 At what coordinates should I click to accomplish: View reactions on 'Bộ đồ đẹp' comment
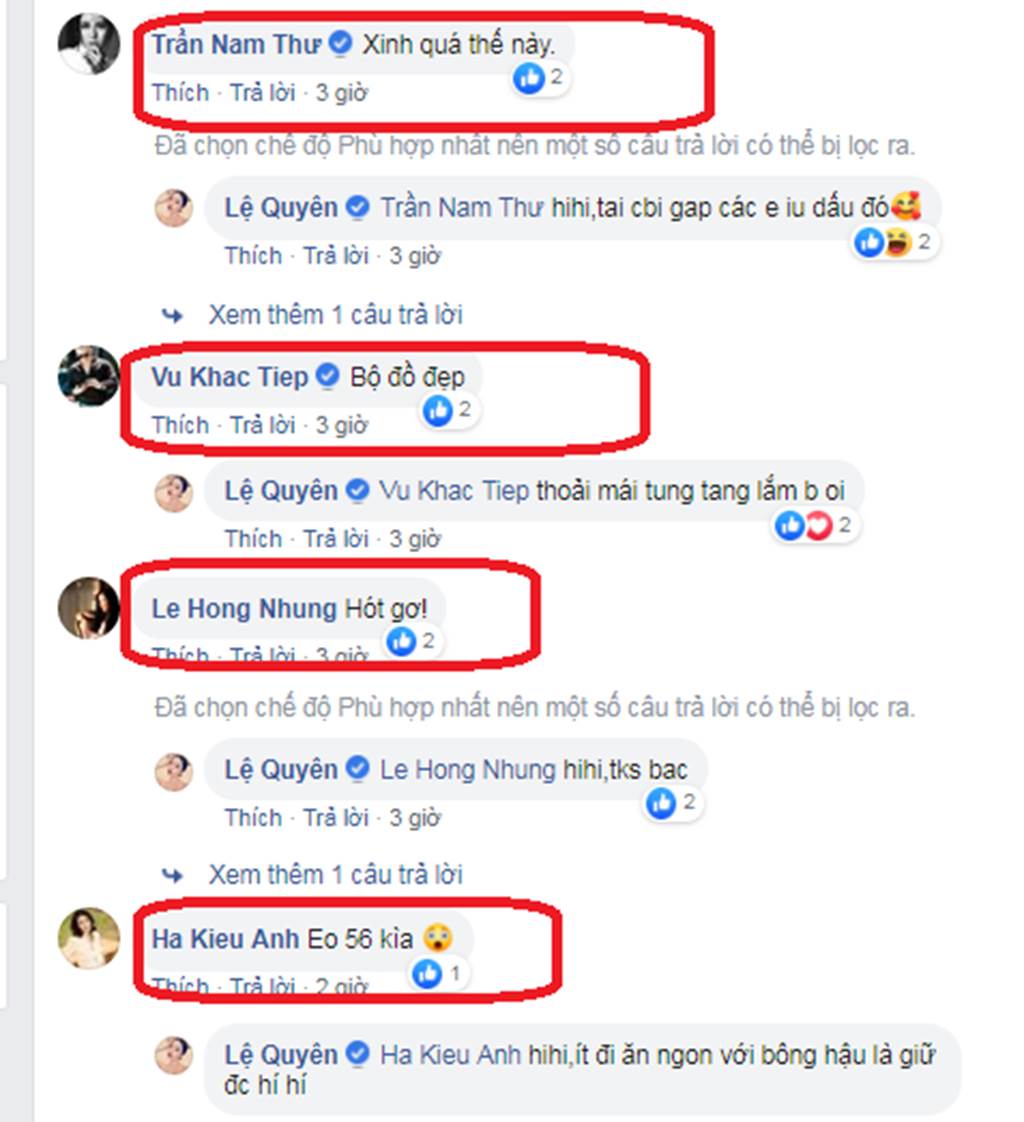(x=448, y=410)
